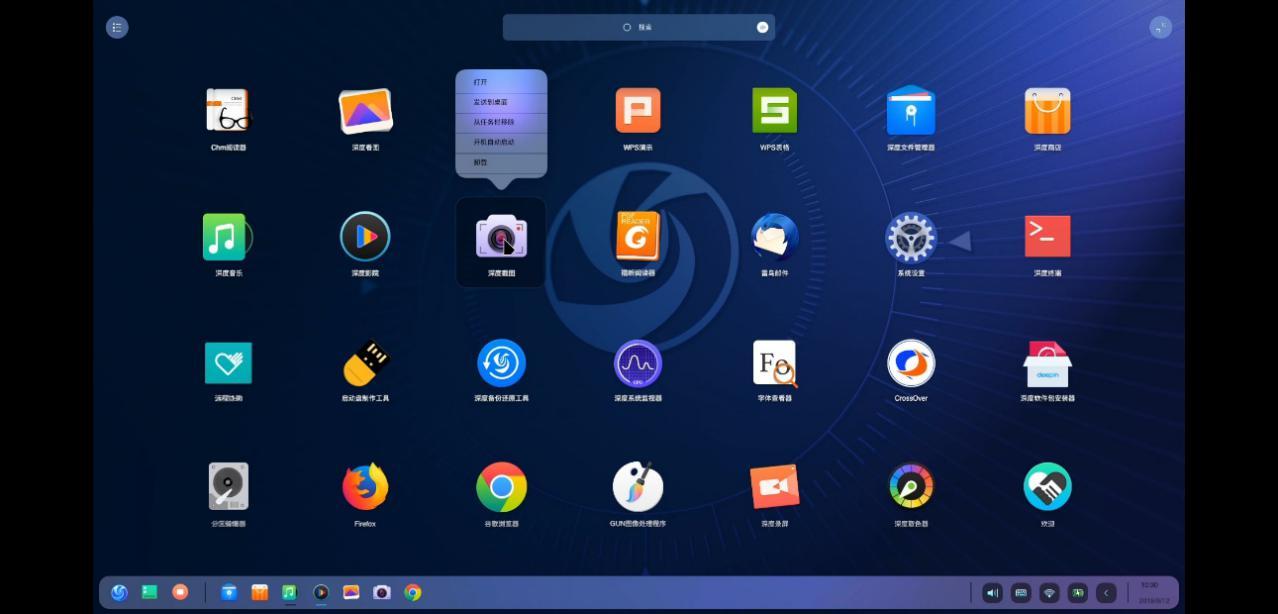The image size is (1278, 614).
Task: Click the Wi-Fi icon in system tray
Action: (x=1048, y=592)
